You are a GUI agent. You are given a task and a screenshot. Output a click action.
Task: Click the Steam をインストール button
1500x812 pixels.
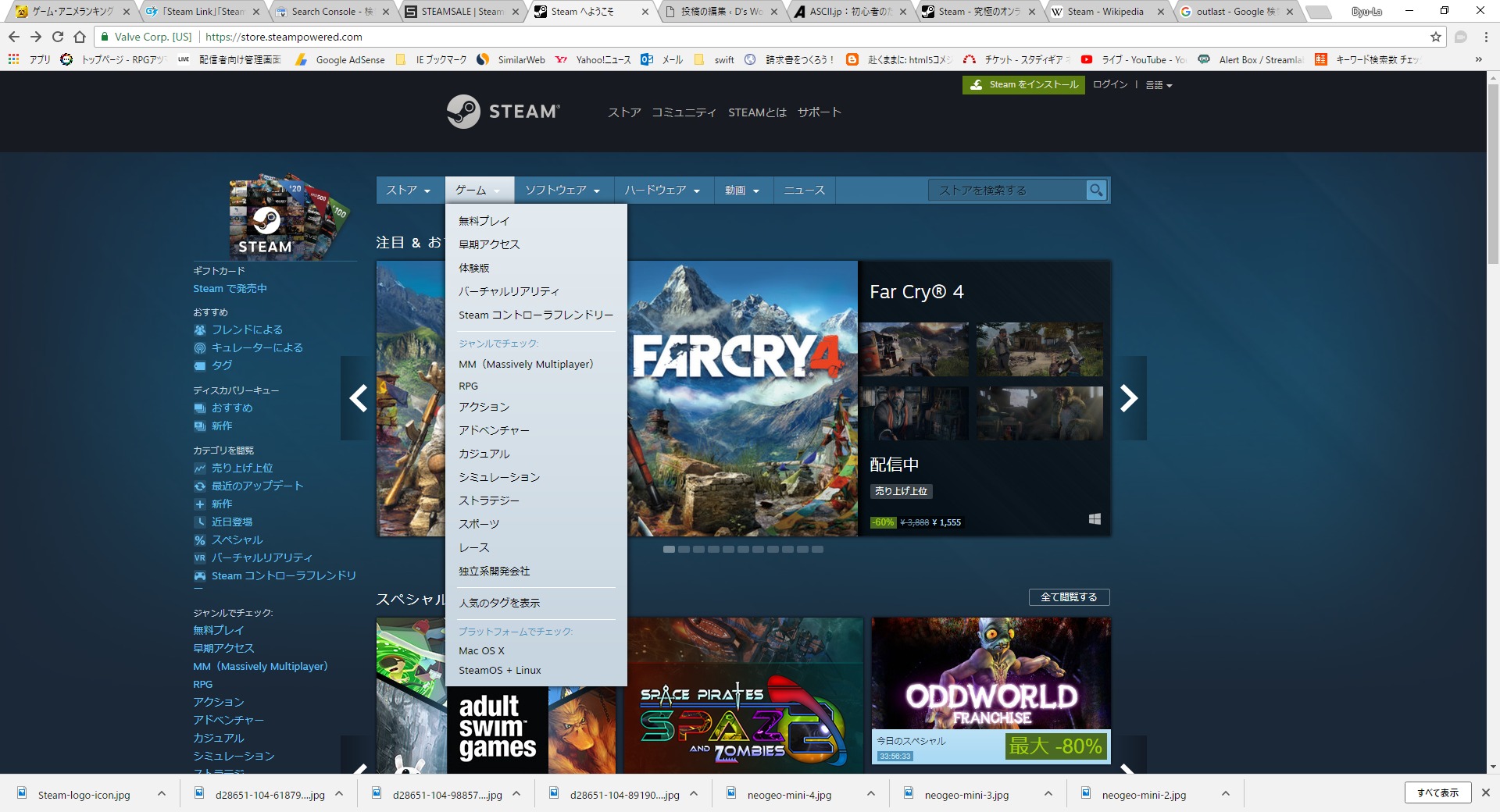click(1023, 85)
